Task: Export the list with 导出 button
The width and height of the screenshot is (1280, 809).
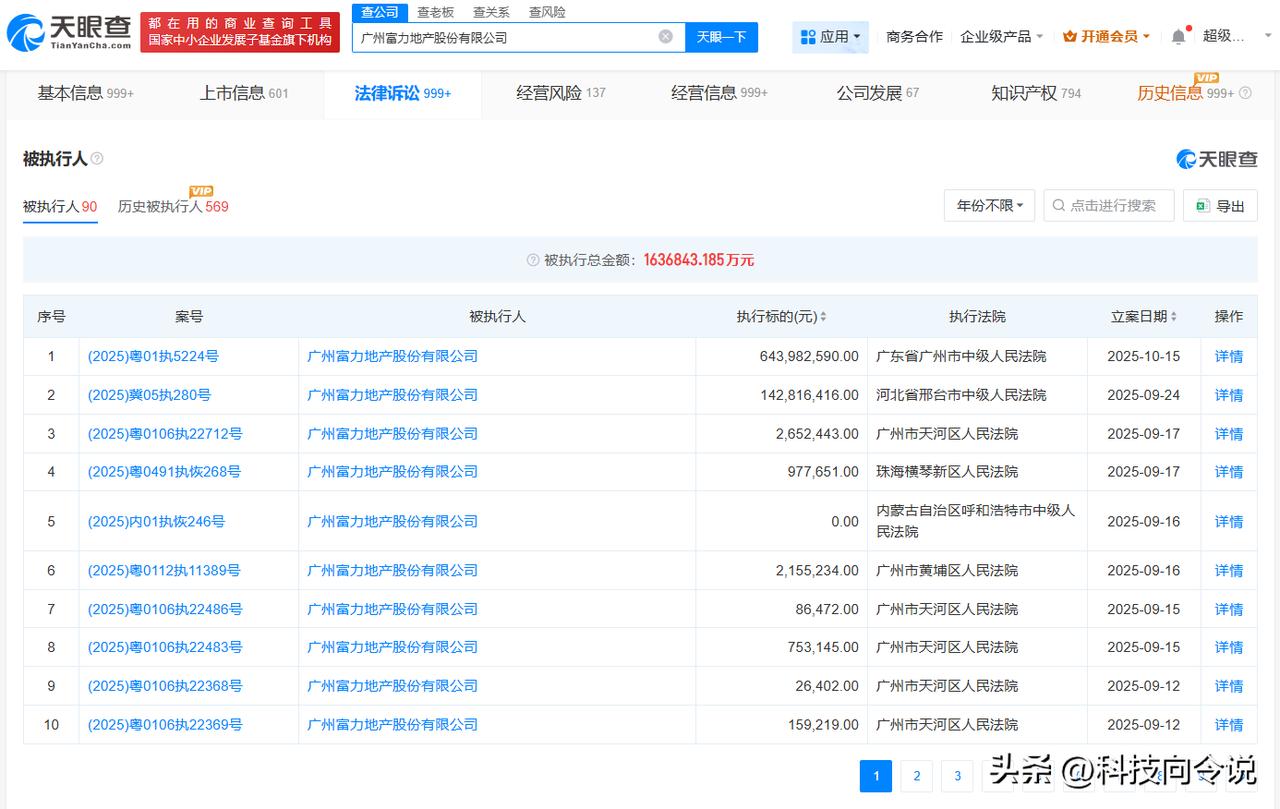Action: click(x=1220, y=206)
